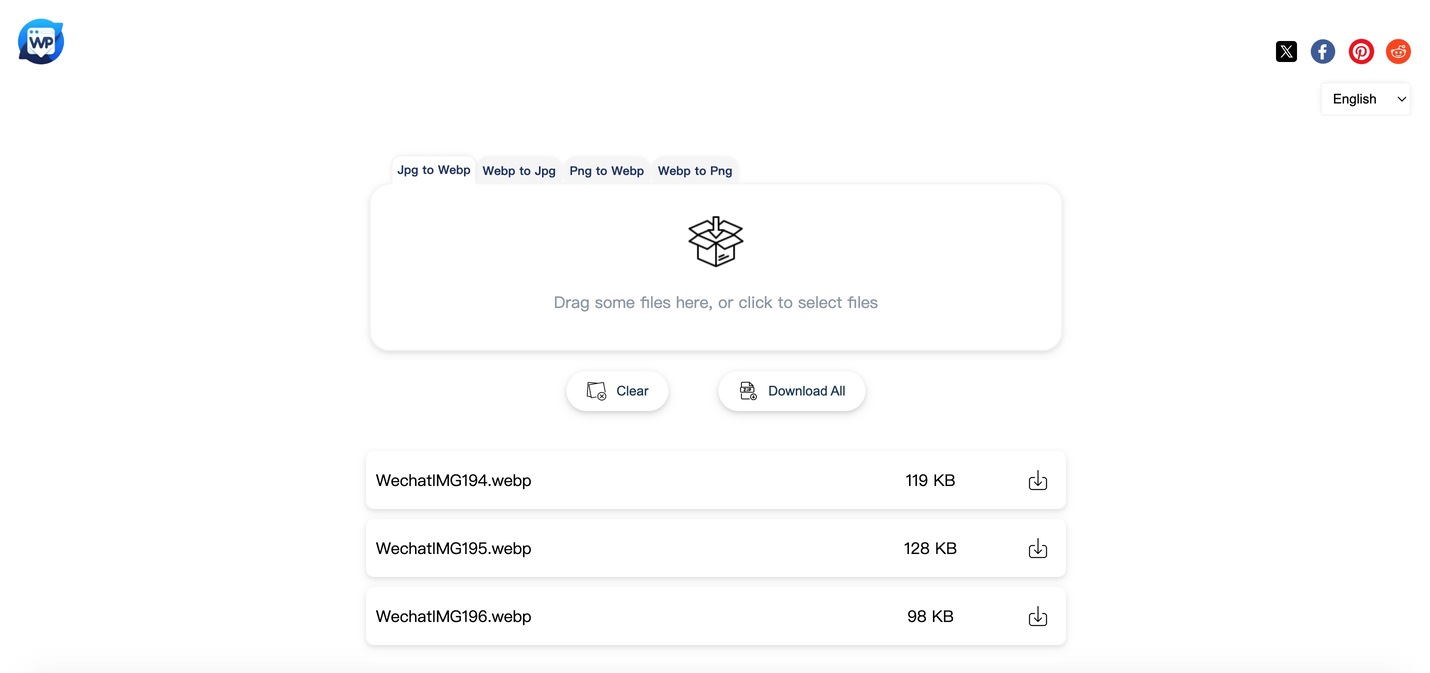Switch to Webp to Jpg tab
Image resolution: width=1430 pixels, height=673 pixels.
coord(519,171)
